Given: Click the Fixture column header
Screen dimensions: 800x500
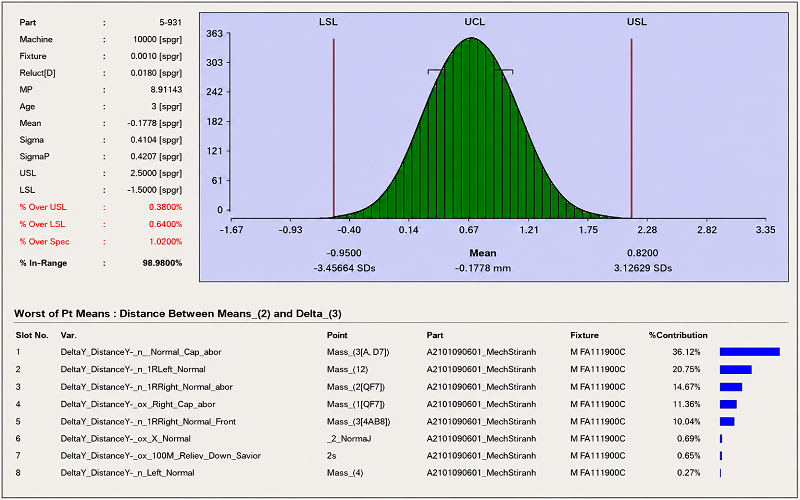Looking at the screenshot, I should (x=584, y=335).
